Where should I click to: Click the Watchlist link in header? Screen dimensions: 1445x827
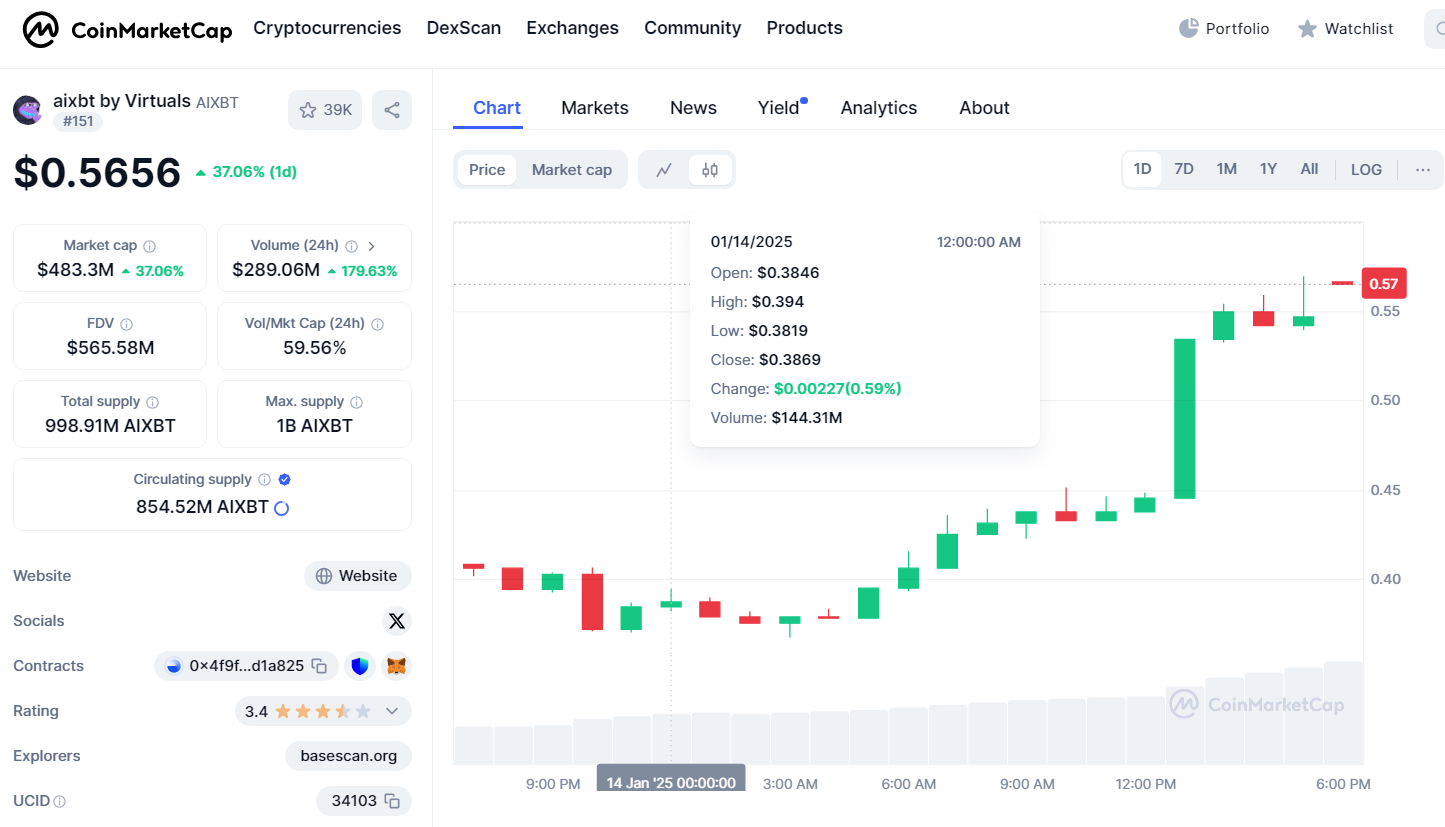[x=1345, y=29]
